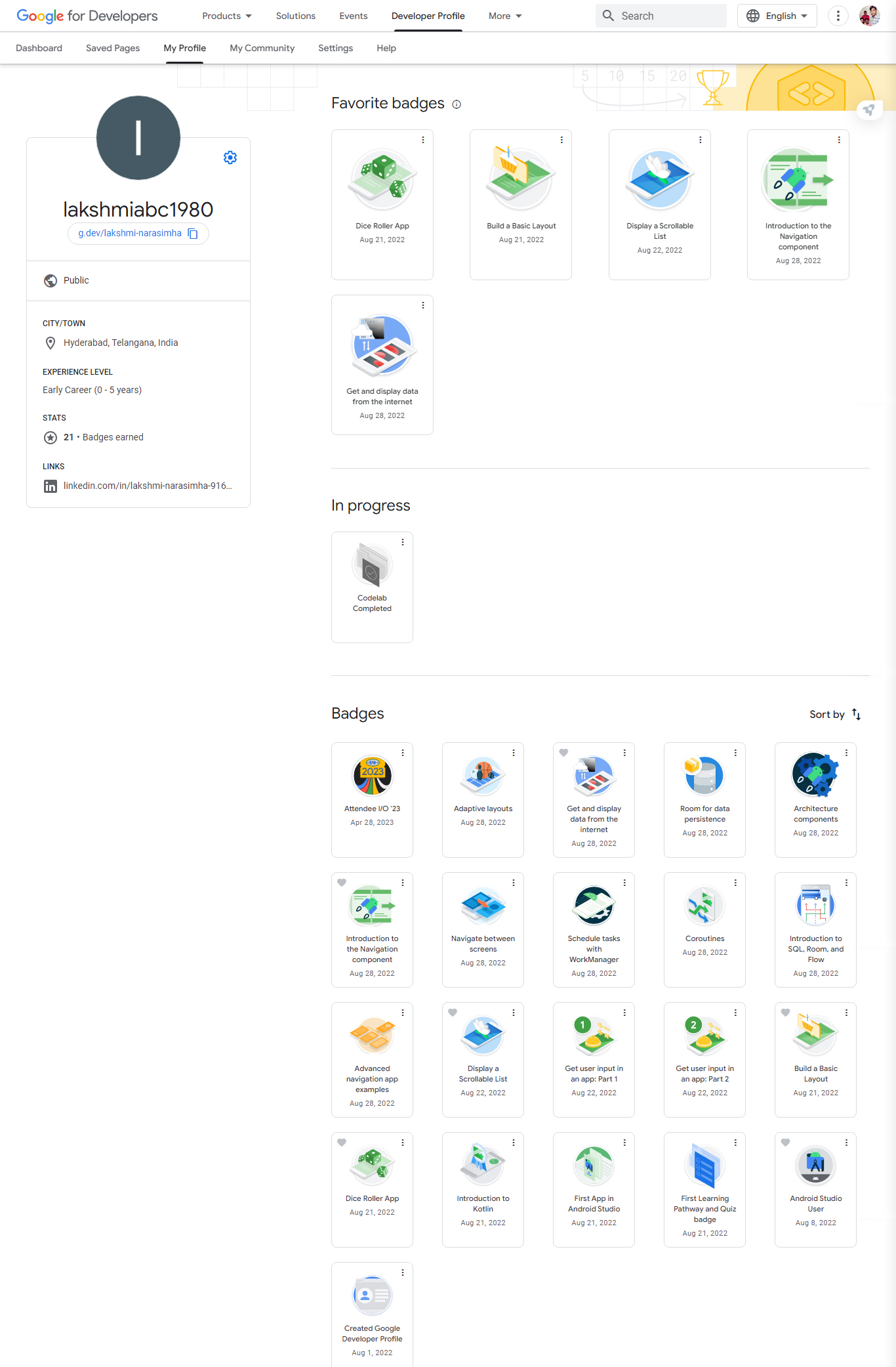Open Introduction to Kotlin badge image
The width and height of the screenshot is (896, 1367).
click(x=483, y=1165)
